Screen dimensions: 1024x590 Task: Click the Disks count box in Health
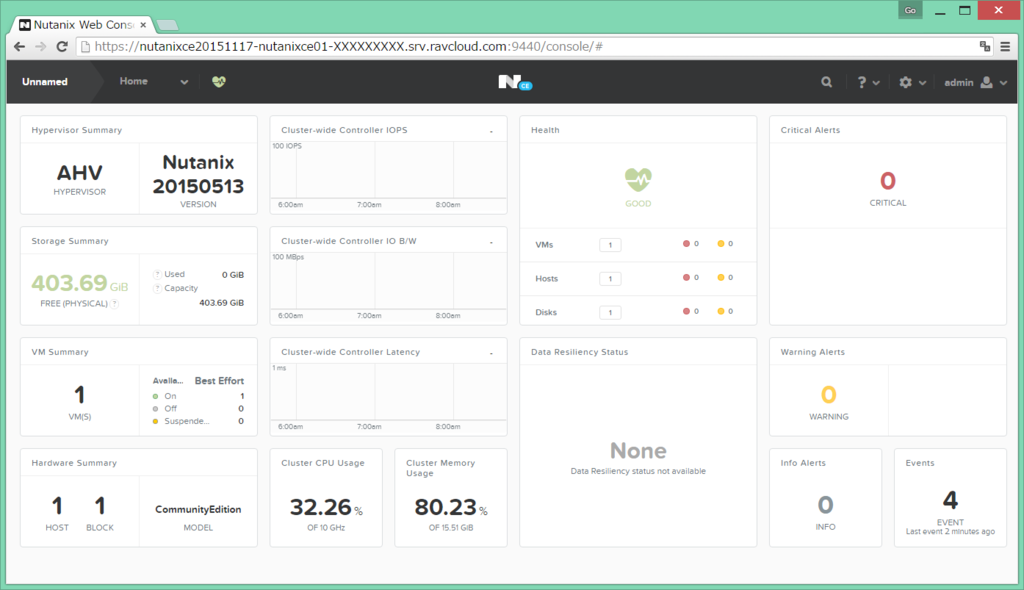[610, 312]
